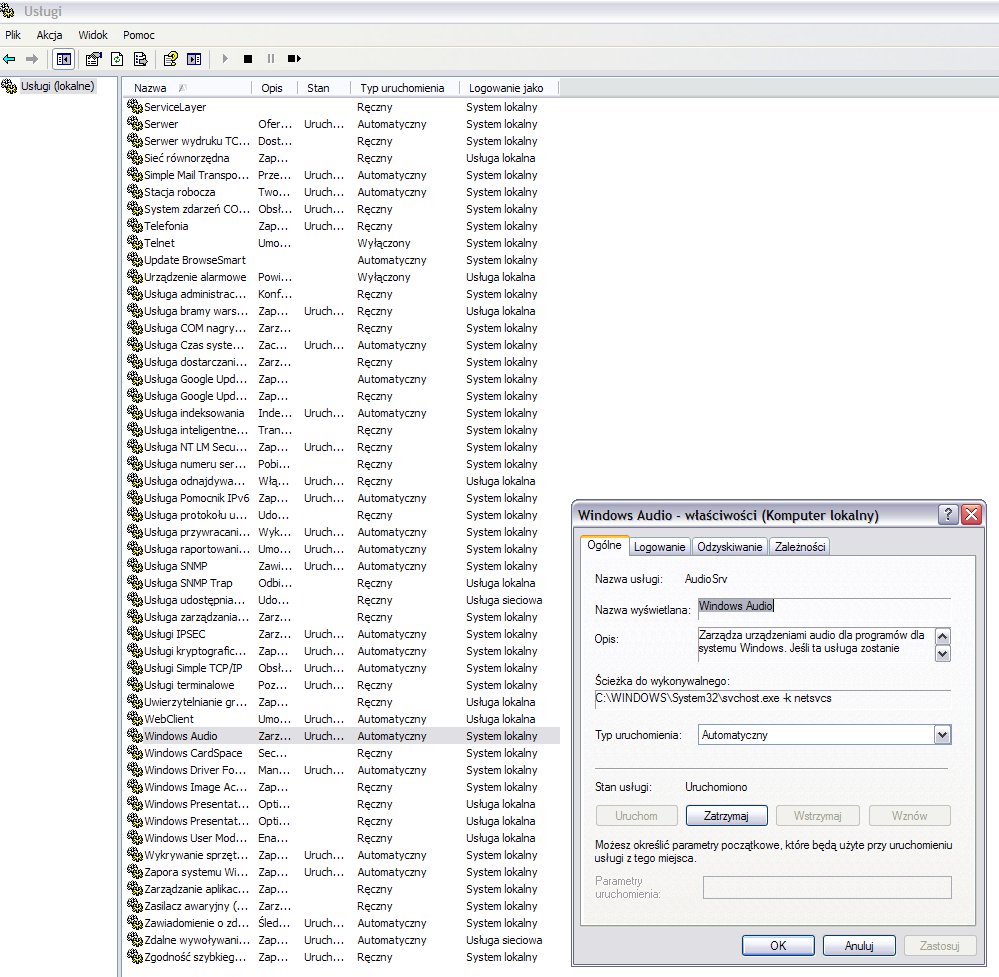Sort by Typ uruchomienia column header
Image resolution: width=999 pixels, height=977 pixels.
pos(405,88)
